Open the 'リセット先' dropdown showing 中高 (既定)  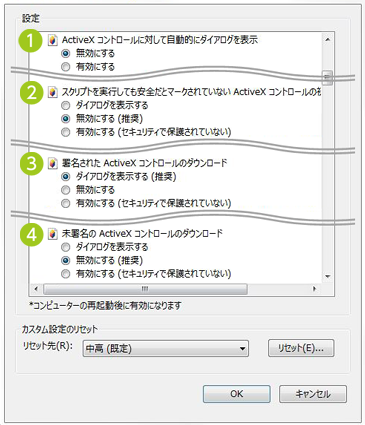tap(166, 349)
